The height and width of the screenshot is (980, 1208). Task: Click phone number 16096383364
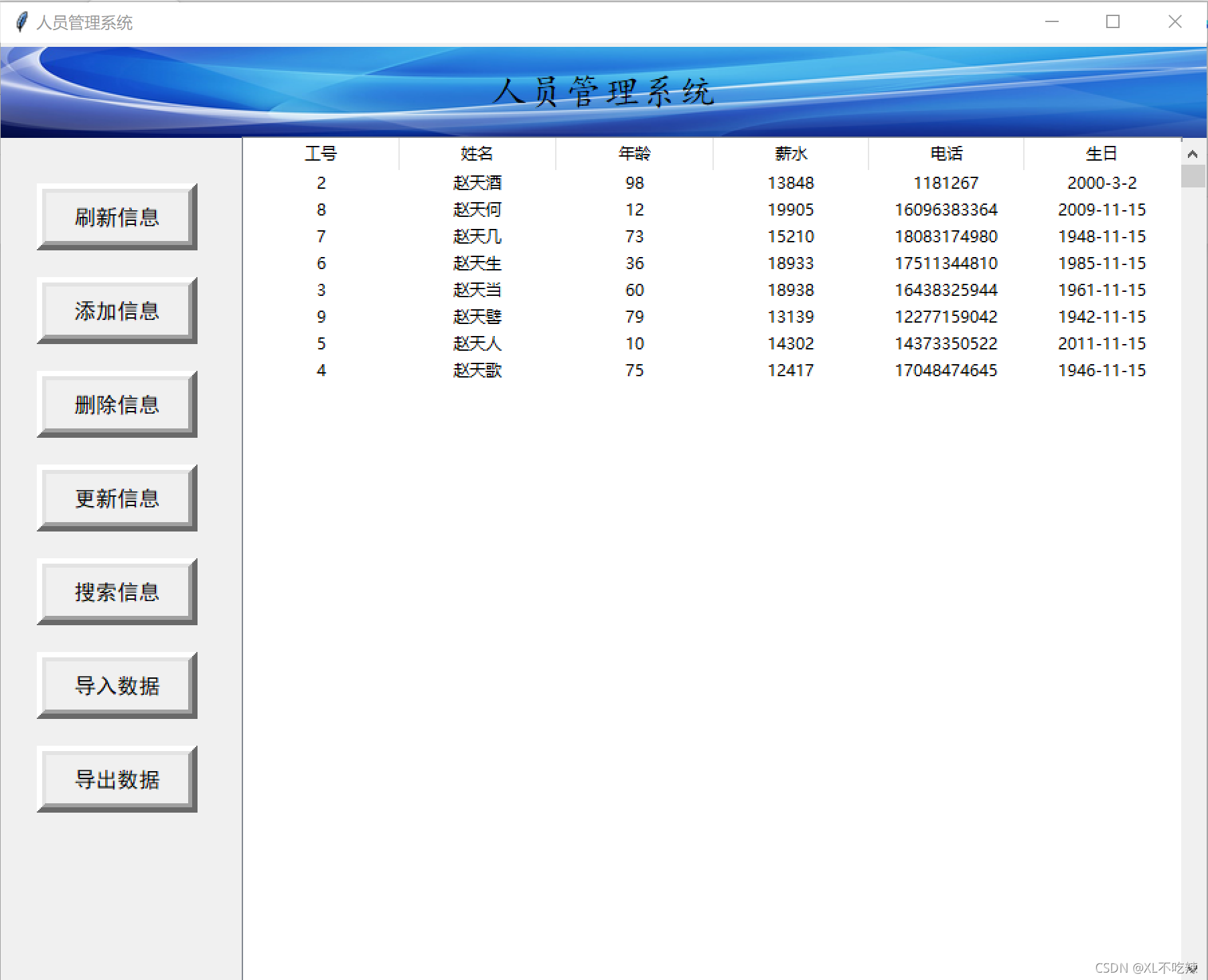[946, 210]
